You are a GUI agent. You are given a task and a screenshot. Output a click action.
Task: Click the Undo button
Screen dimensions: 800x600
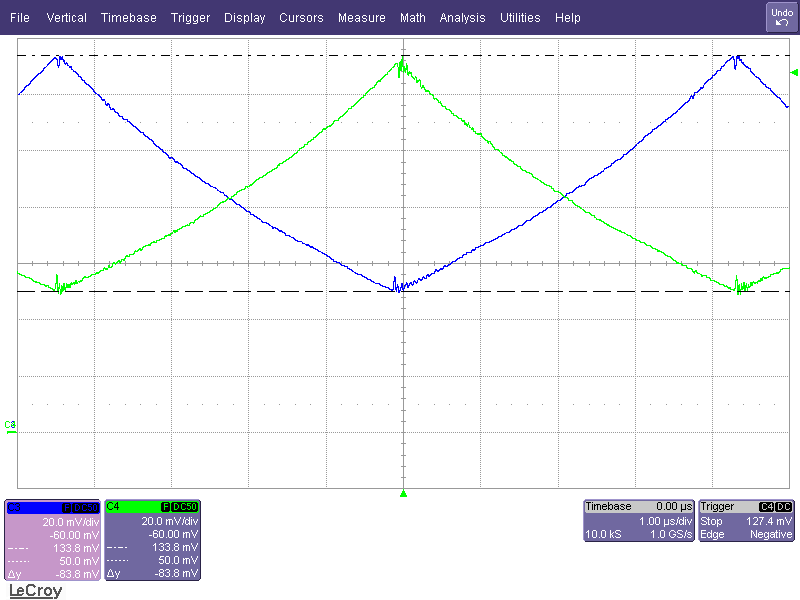tap(782, 17)
